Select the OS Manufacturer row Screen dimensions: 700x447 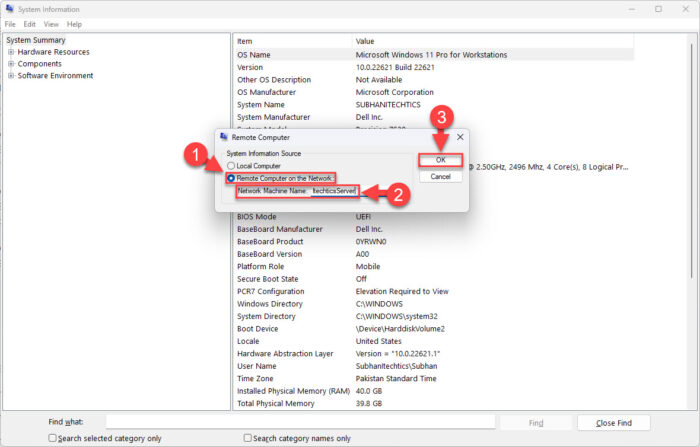coord(434,92)
